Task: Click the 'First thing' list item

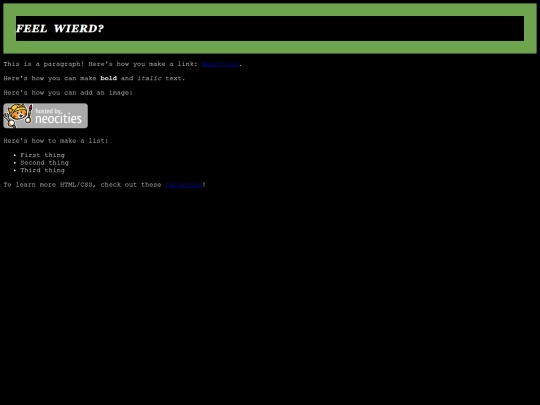Action: pyautogui.click(x=42, y=155)
